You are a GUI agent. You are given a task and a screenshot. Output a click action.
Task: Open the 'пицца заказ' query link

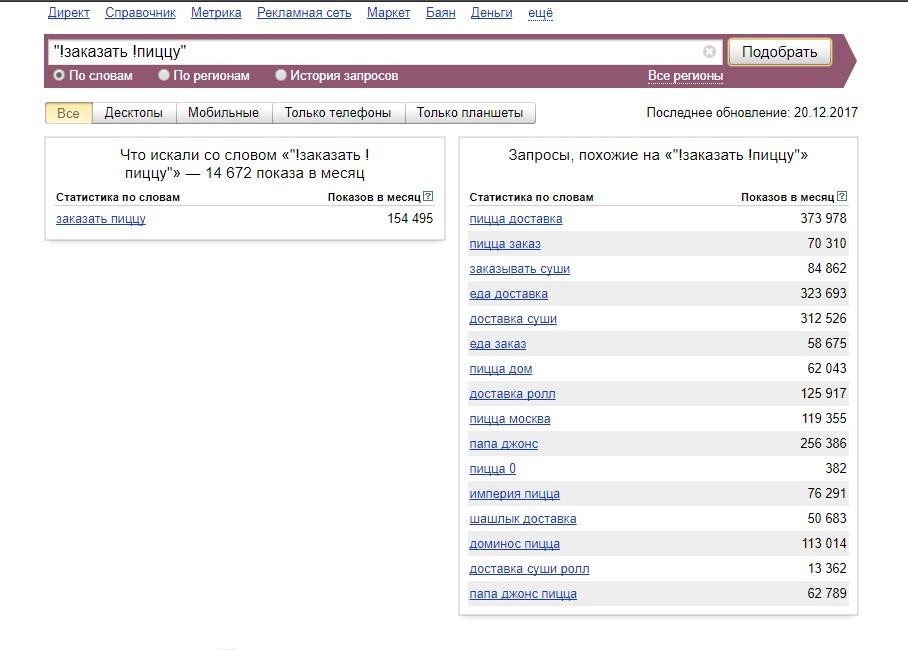pyautogui.click(x=505, y=244)
